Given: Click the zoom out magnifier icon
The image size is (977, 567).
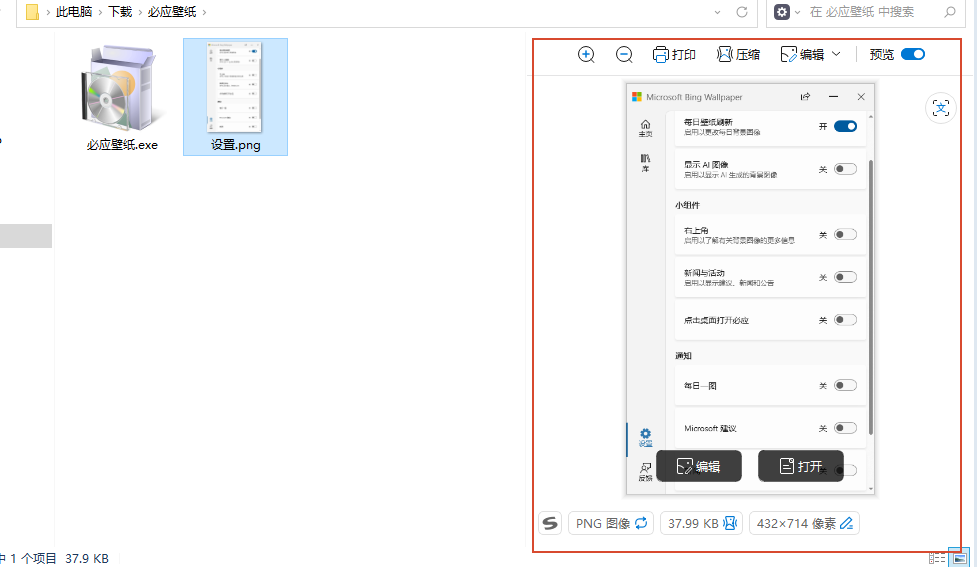Looking at the screenshot, I should point(624,54).
